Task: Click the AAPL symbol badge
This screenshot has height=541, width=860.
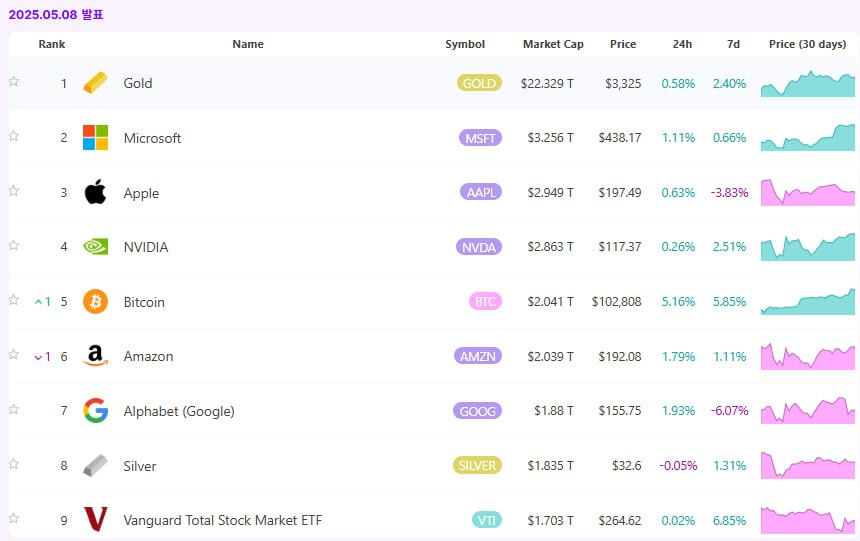Action: (481, 192)
